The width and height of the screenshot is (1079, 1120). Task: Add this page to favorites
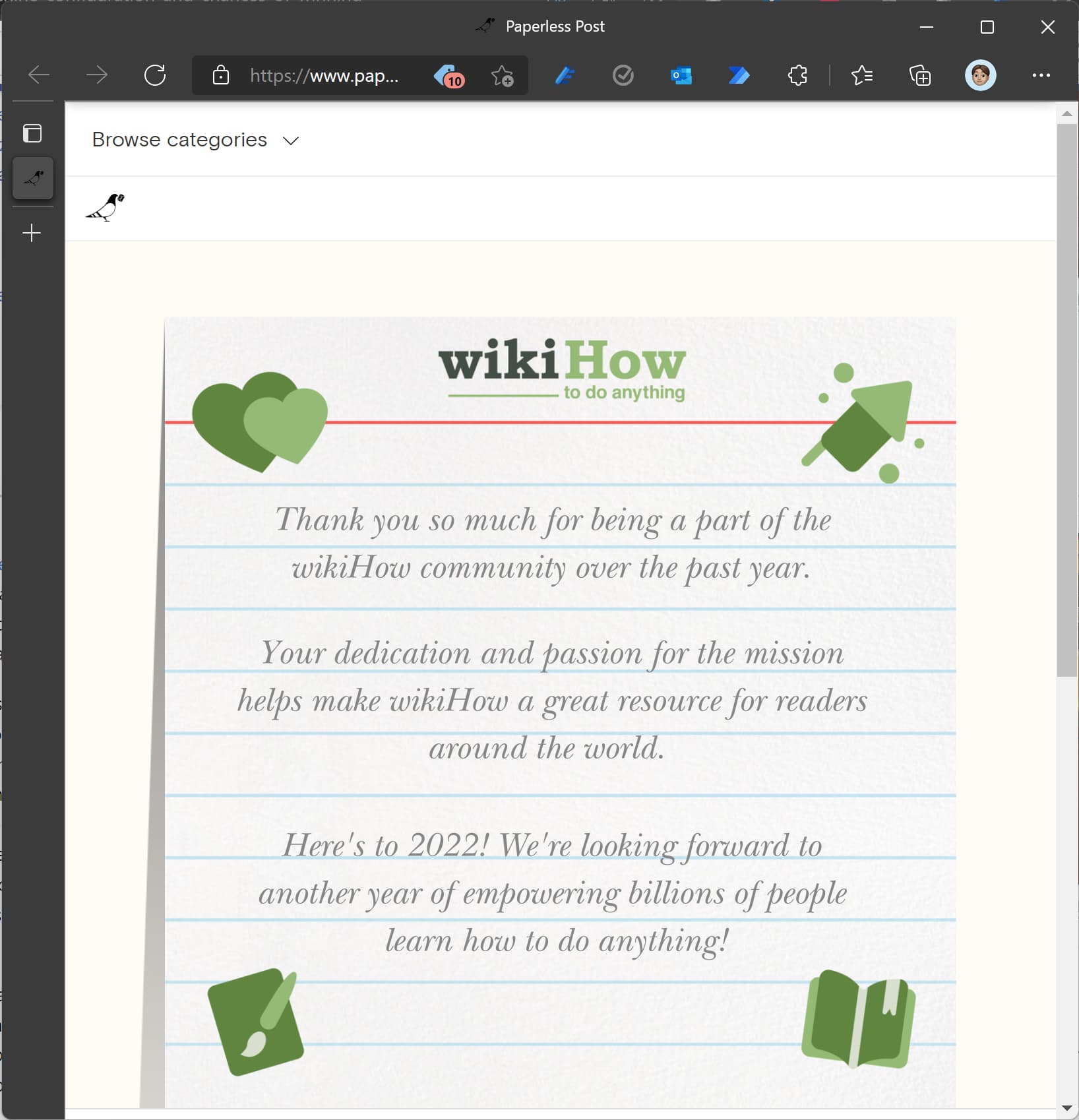(502, 76)
